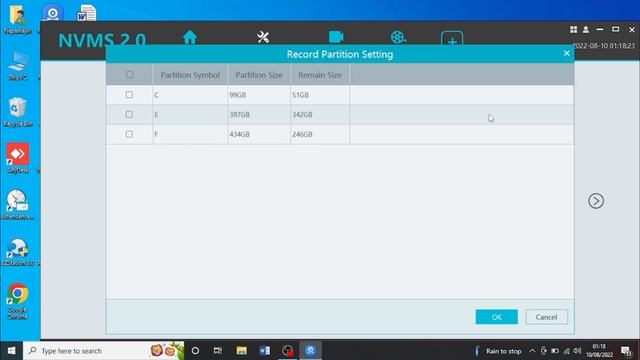Select the 342GB remain size cell

pyautogui.click(x=320, y=115)
